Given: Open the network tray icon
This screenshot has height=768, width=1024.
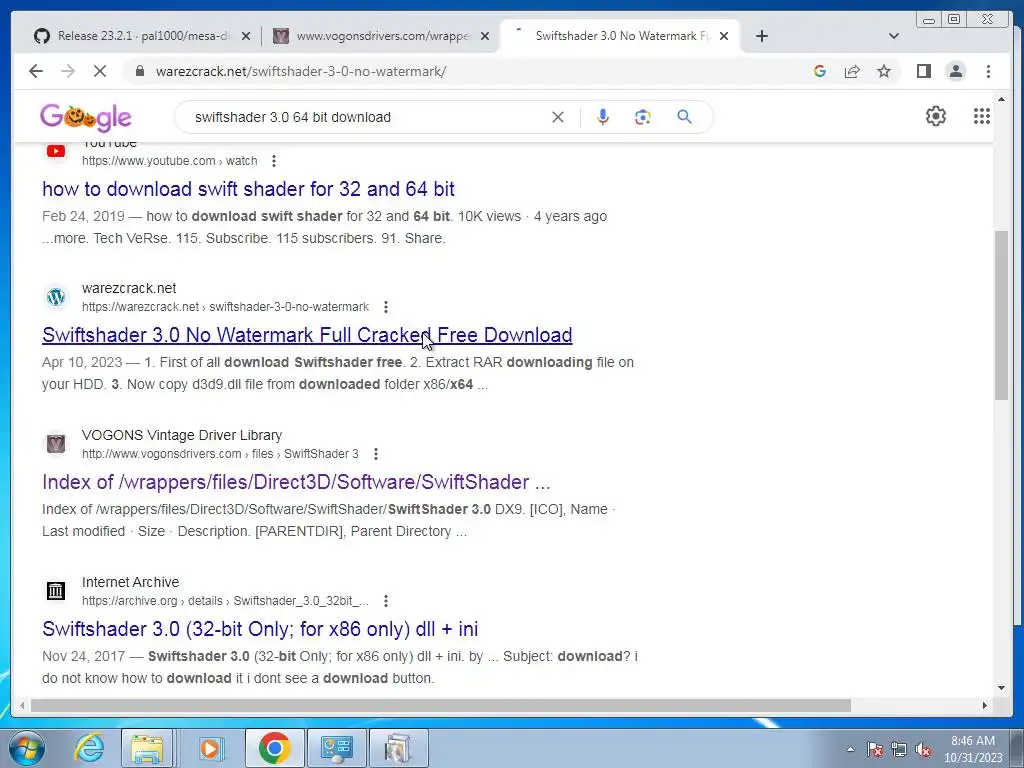Looking at the screenshot, I should 899,750.
